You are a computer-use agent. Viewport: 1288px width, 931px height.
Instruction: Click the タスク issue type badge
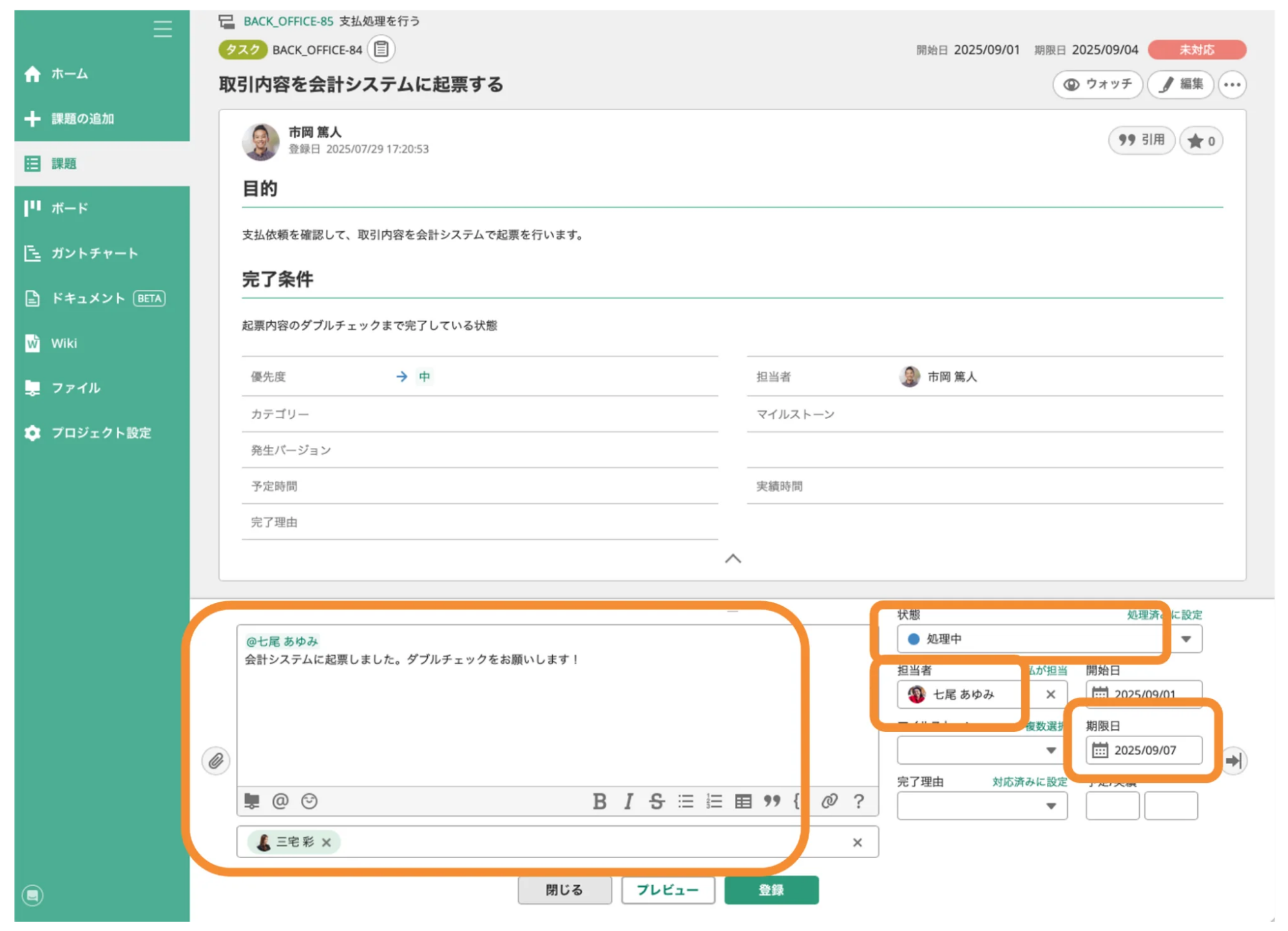[x=242, y=50]
